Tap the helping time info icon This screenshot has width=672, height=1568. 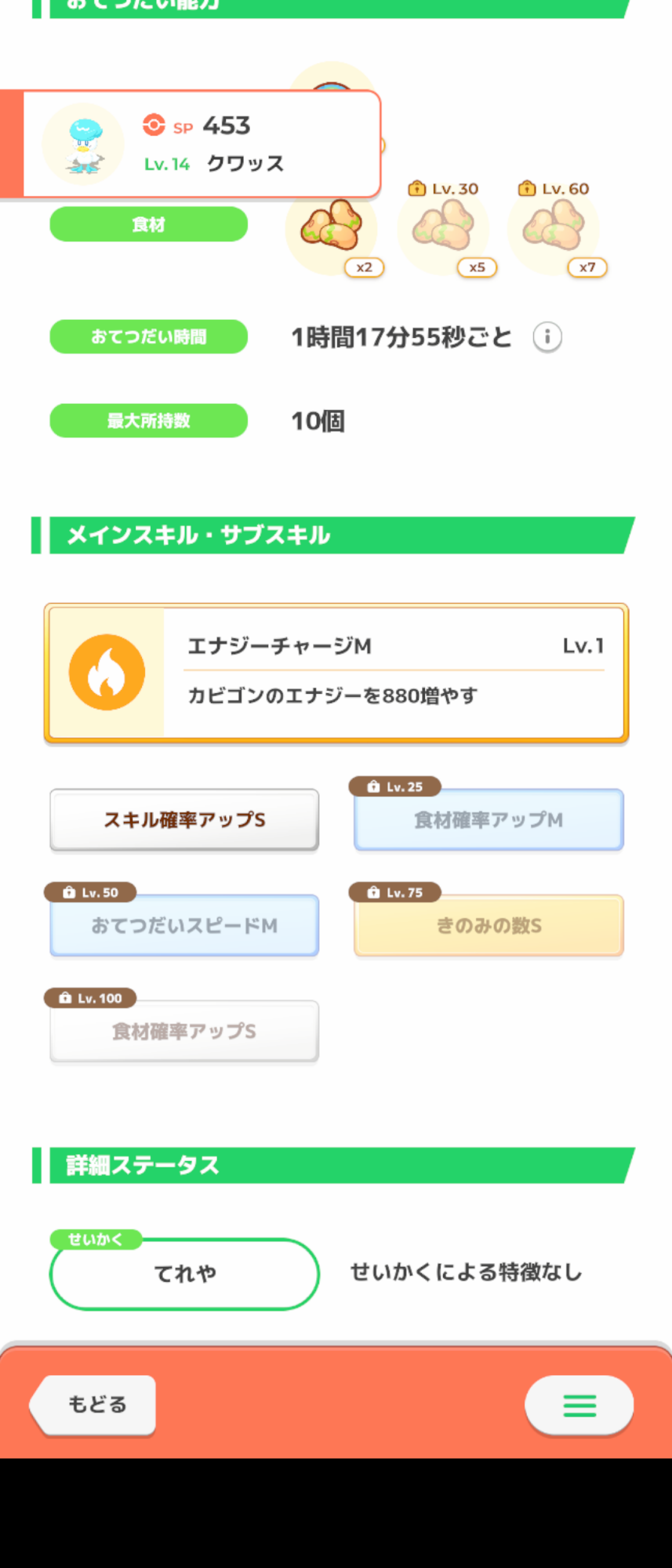(x=547, y=337)
